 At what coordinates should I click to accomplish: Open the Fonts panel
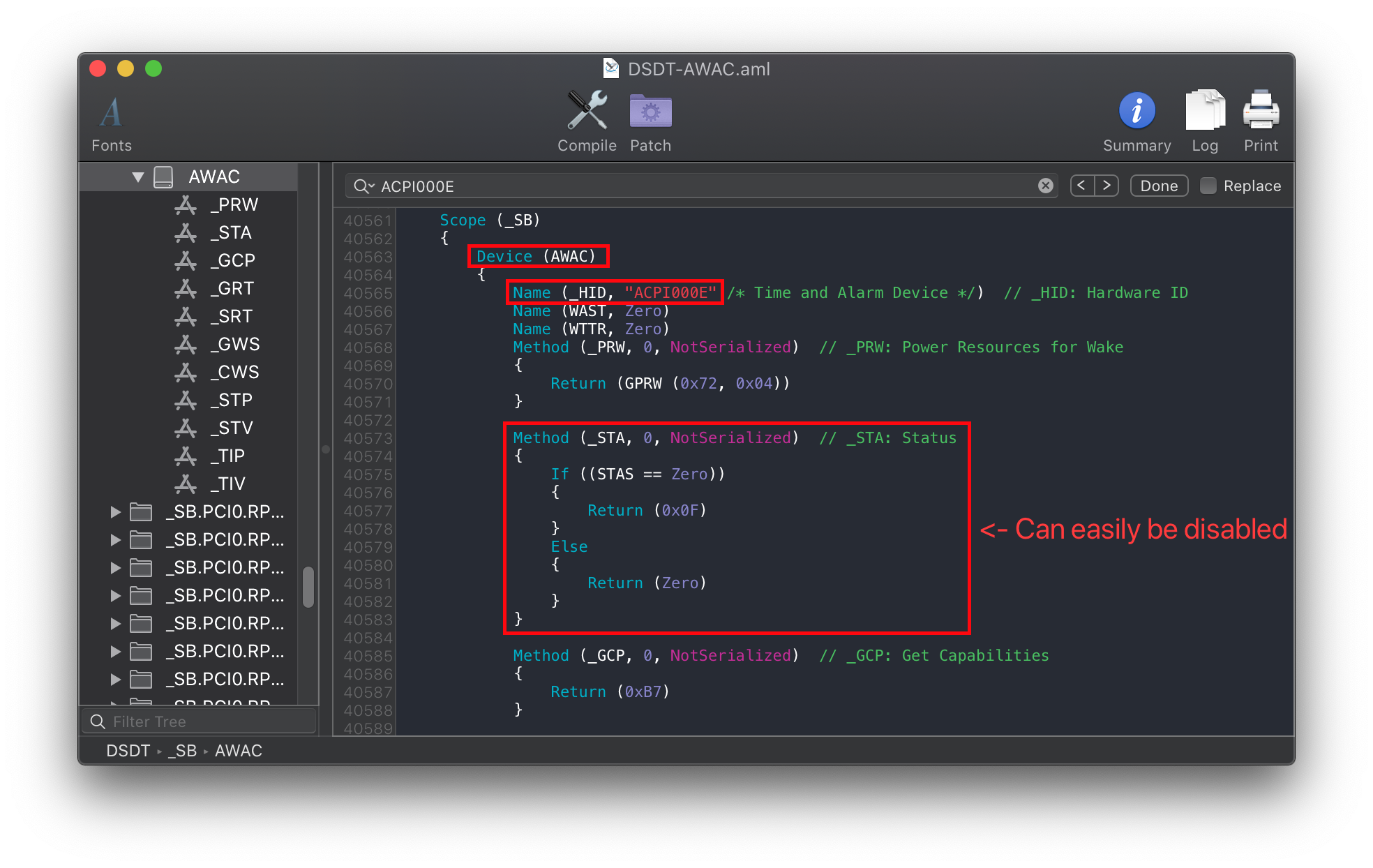tap(111, 119)
